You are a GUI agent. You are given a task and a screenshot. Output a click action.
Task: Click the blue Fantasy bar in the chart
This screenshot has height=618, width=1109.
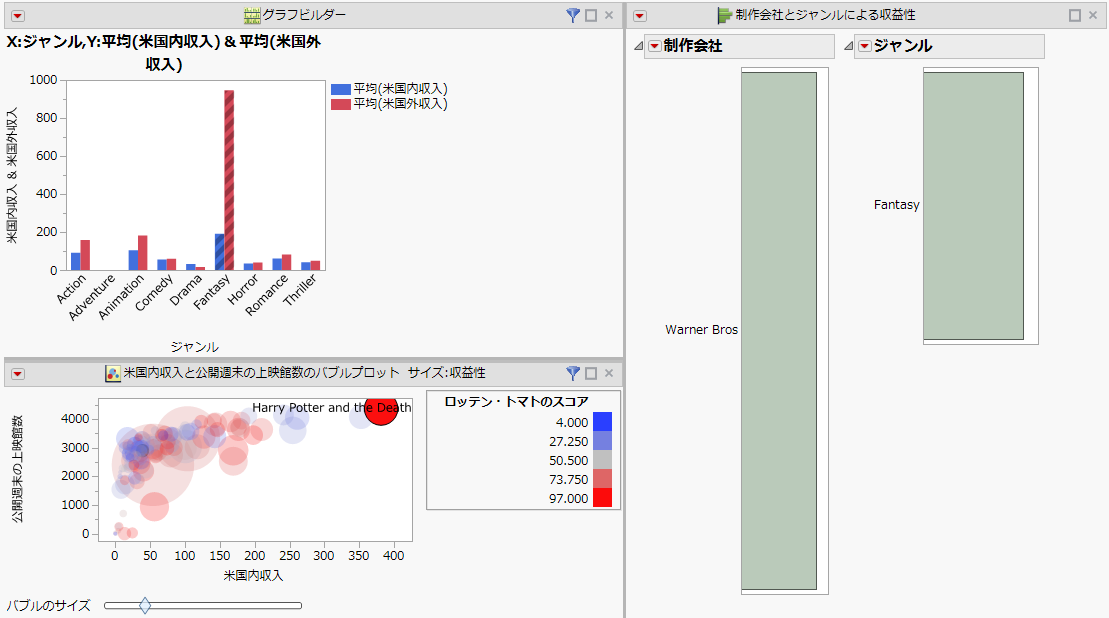pos(220,252)
